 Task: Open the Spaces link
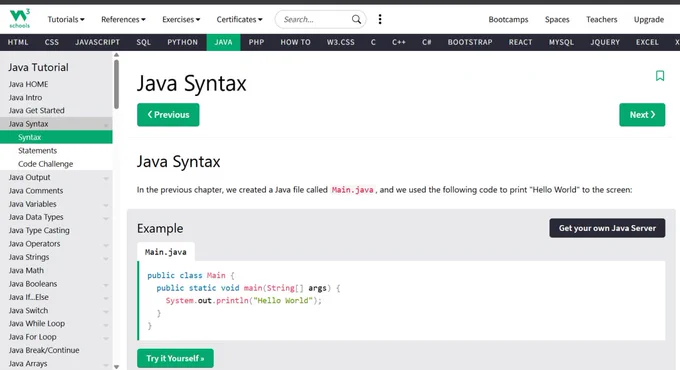[557, 19]
